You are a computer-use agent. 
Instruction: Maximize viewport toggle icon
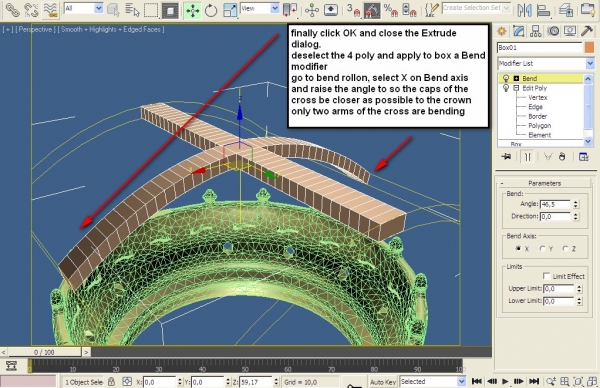[x=592, y=381]
